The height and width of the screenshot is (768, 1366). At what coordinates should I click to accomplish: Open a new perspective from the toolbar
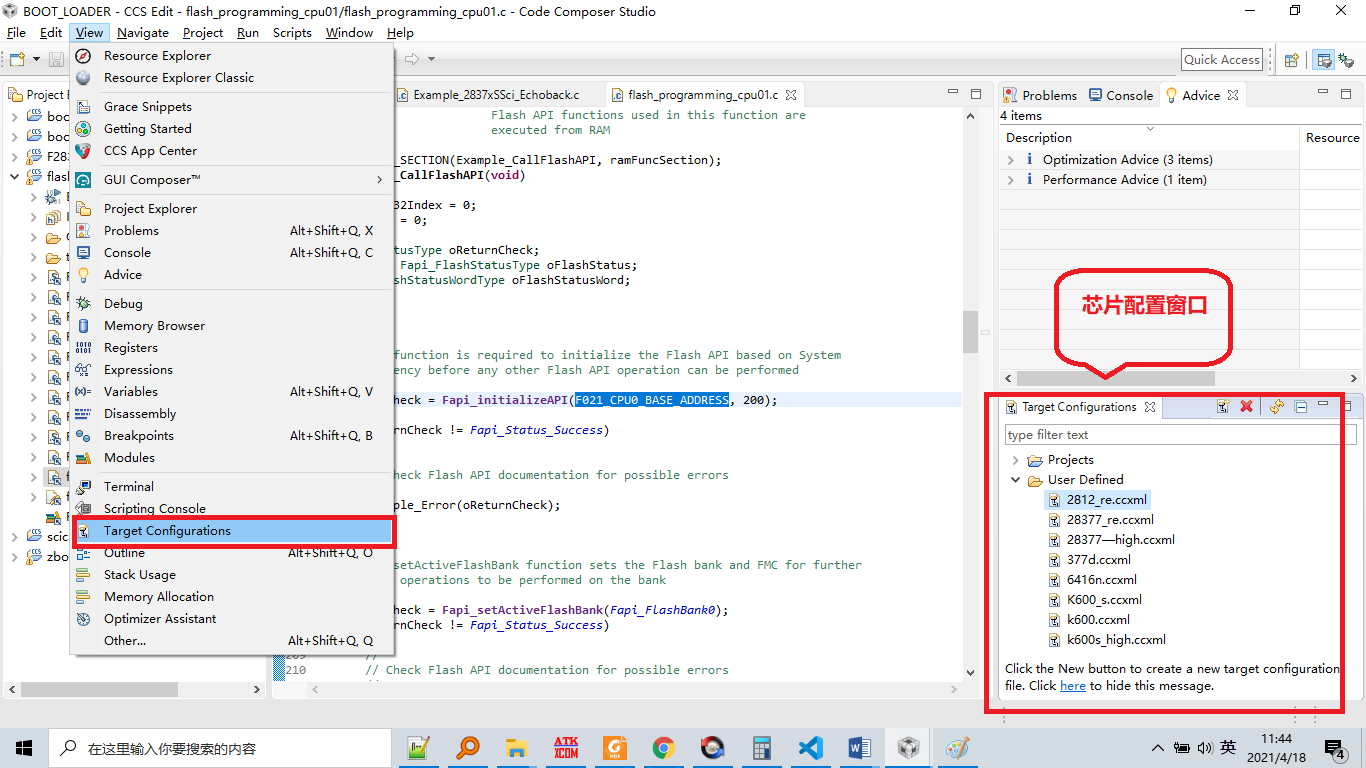coord(1291,59)
